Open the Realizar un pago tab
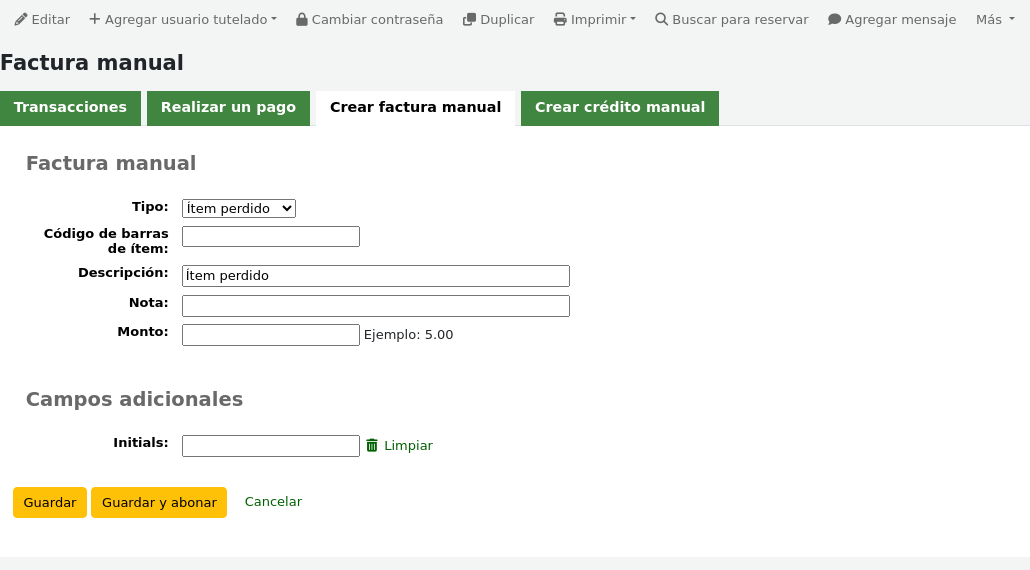The width and height of the screenshot is (1030, 570). [x=228, y=108]
